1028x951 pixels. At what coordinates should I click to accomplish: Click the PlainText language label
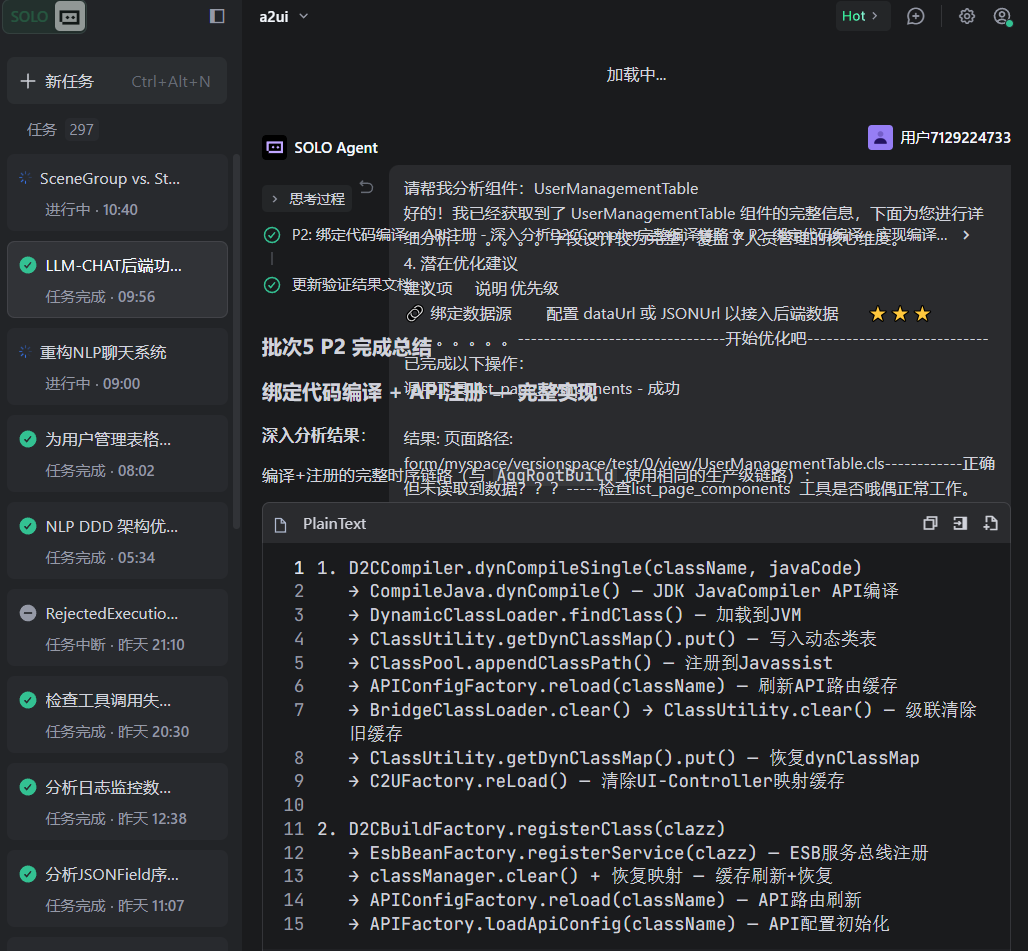334,524
